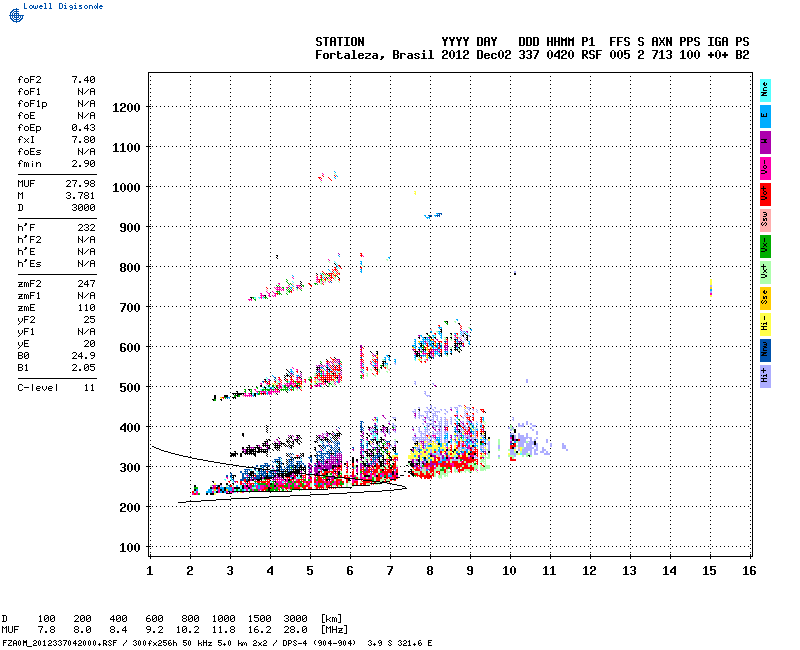Click the isolated echo mark at 15 MHz
Image resolution: width=800 pixels, height=650 pixels.
click(x=711, y=287)
